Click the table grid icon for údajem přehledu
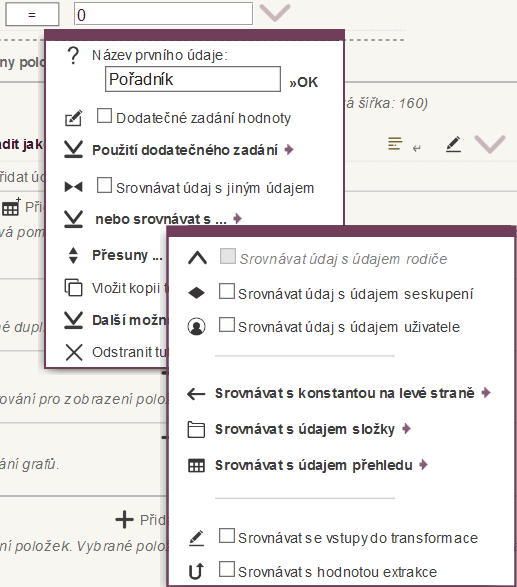This screenshot has height=587, width=517. (x=196, y=465)
